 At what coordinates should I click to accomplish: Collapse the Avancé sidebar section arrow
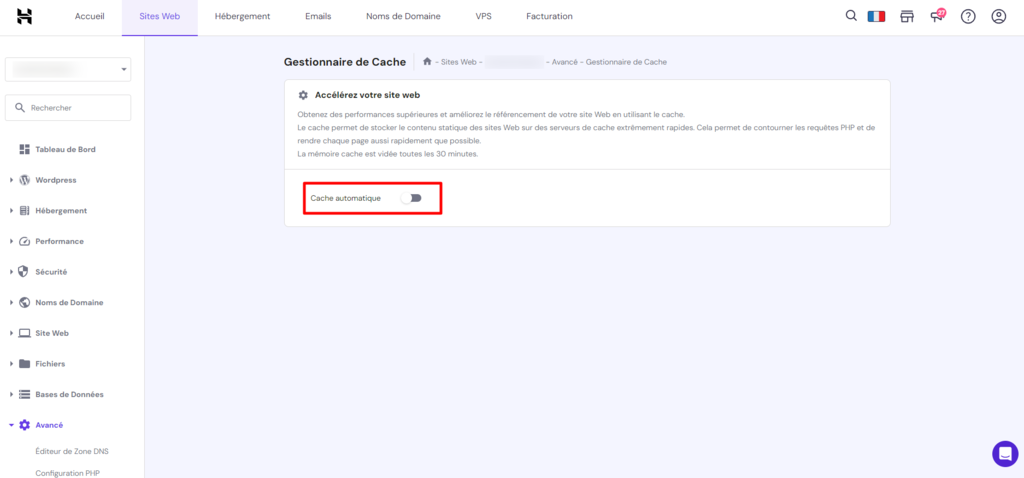coord(12,425)
